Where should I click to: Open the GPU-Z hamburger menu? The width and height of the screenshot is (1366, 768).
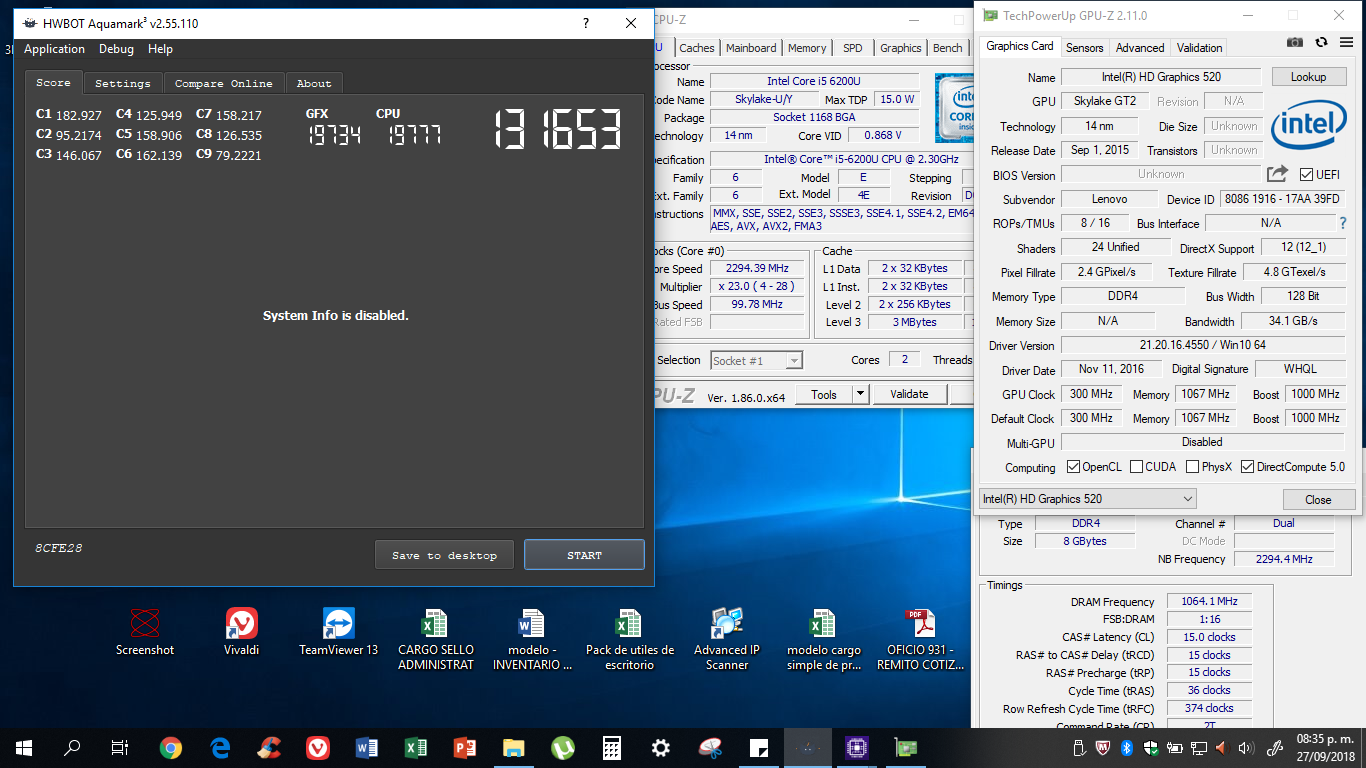click(x=1346, y=42)
